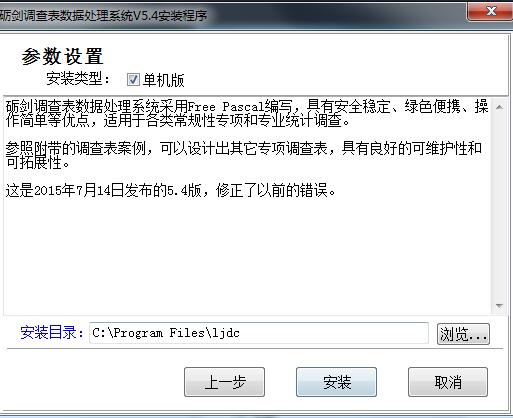Click the 2015年7月14日 release note line
The image size is (513, 418).
coord(170,191)
